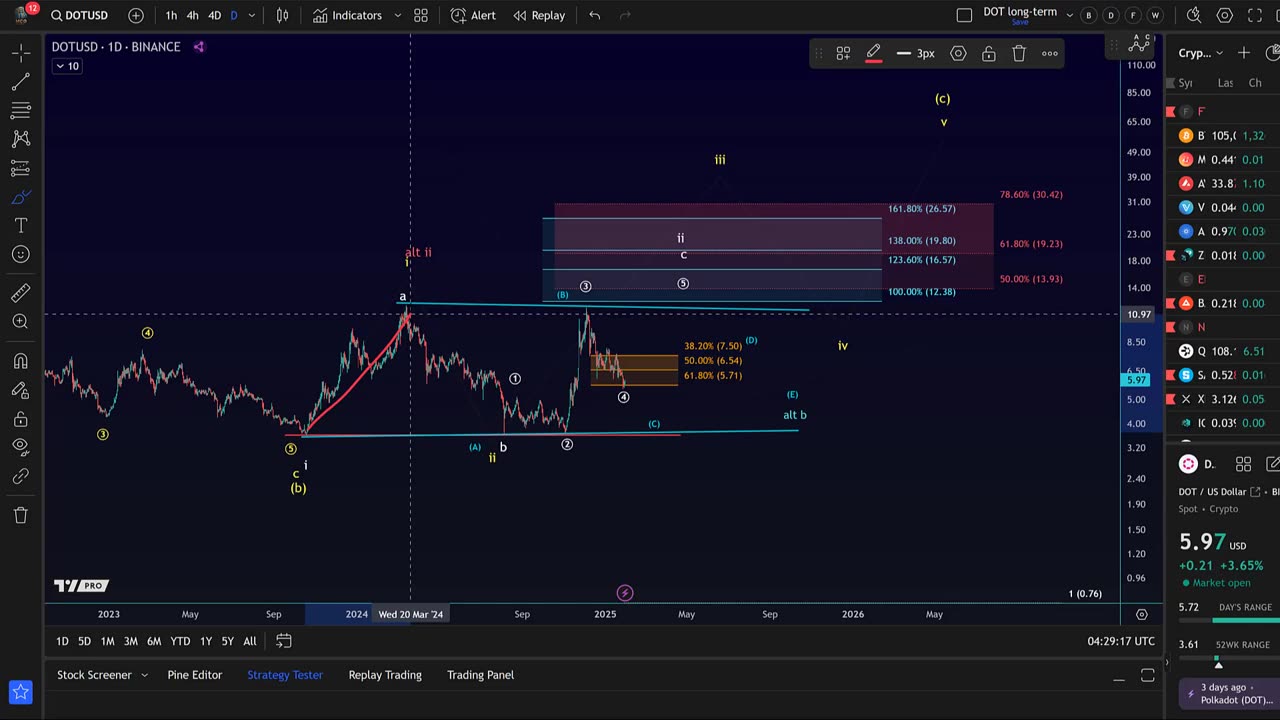Select the trend line tool

pyautogui.click(x=21, y=81)
